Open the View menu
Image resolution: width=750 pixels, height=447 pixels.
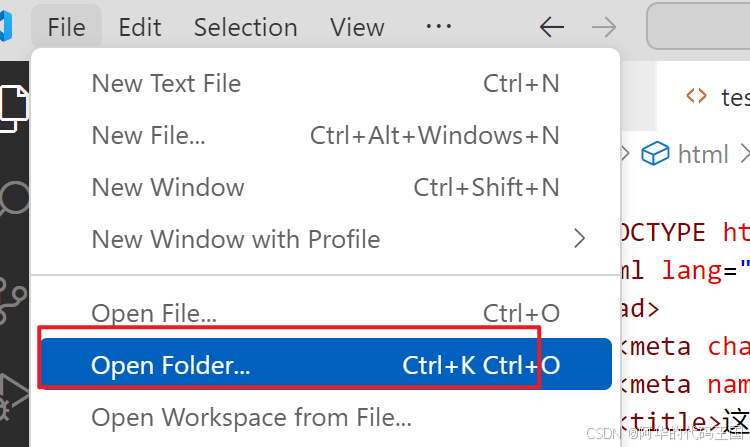pos(357,28)
